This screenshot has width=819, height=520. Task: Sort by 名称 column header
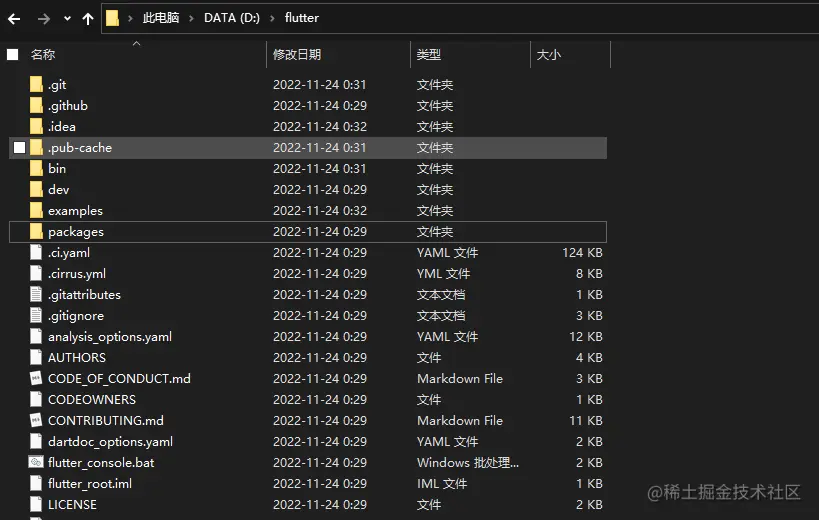[43, 54]
